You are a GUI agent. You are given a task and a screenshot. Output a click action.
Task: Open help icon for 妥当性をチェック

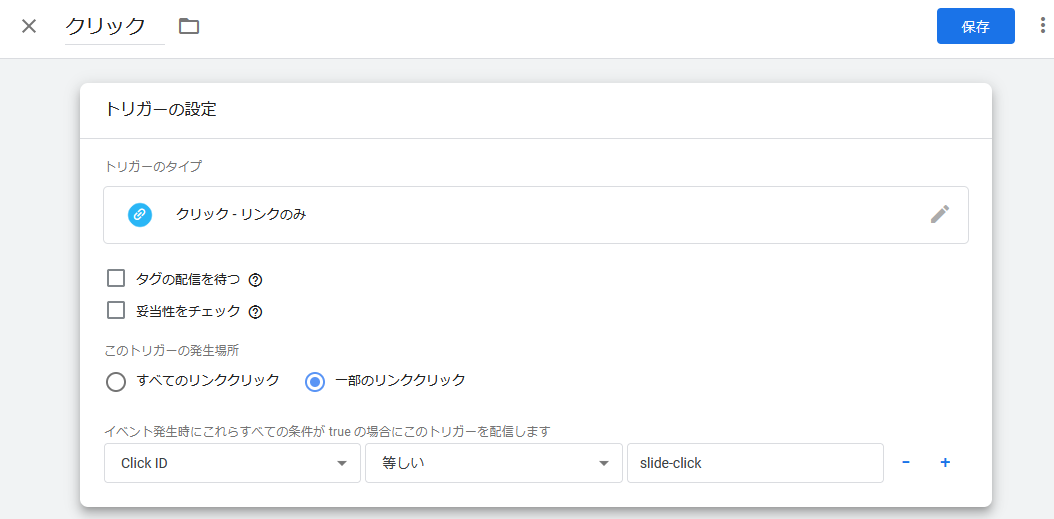tap(255, 312)
